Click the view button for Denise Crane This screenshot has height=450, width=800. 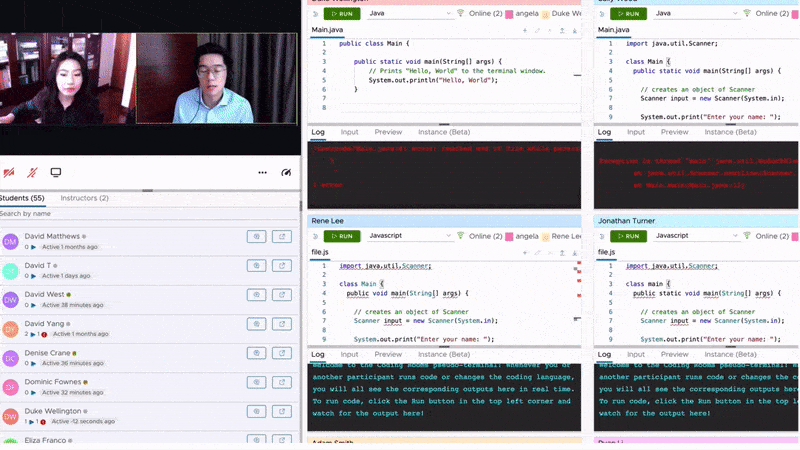point(257,353)
